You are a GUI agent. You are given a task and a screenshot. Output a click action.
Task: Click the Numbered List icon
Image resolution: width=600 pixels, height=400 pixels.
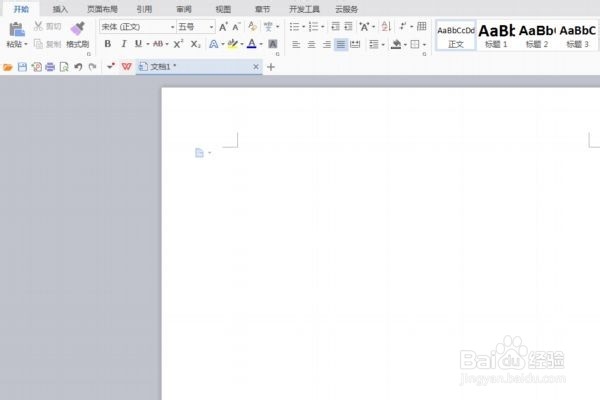[313, 26]
